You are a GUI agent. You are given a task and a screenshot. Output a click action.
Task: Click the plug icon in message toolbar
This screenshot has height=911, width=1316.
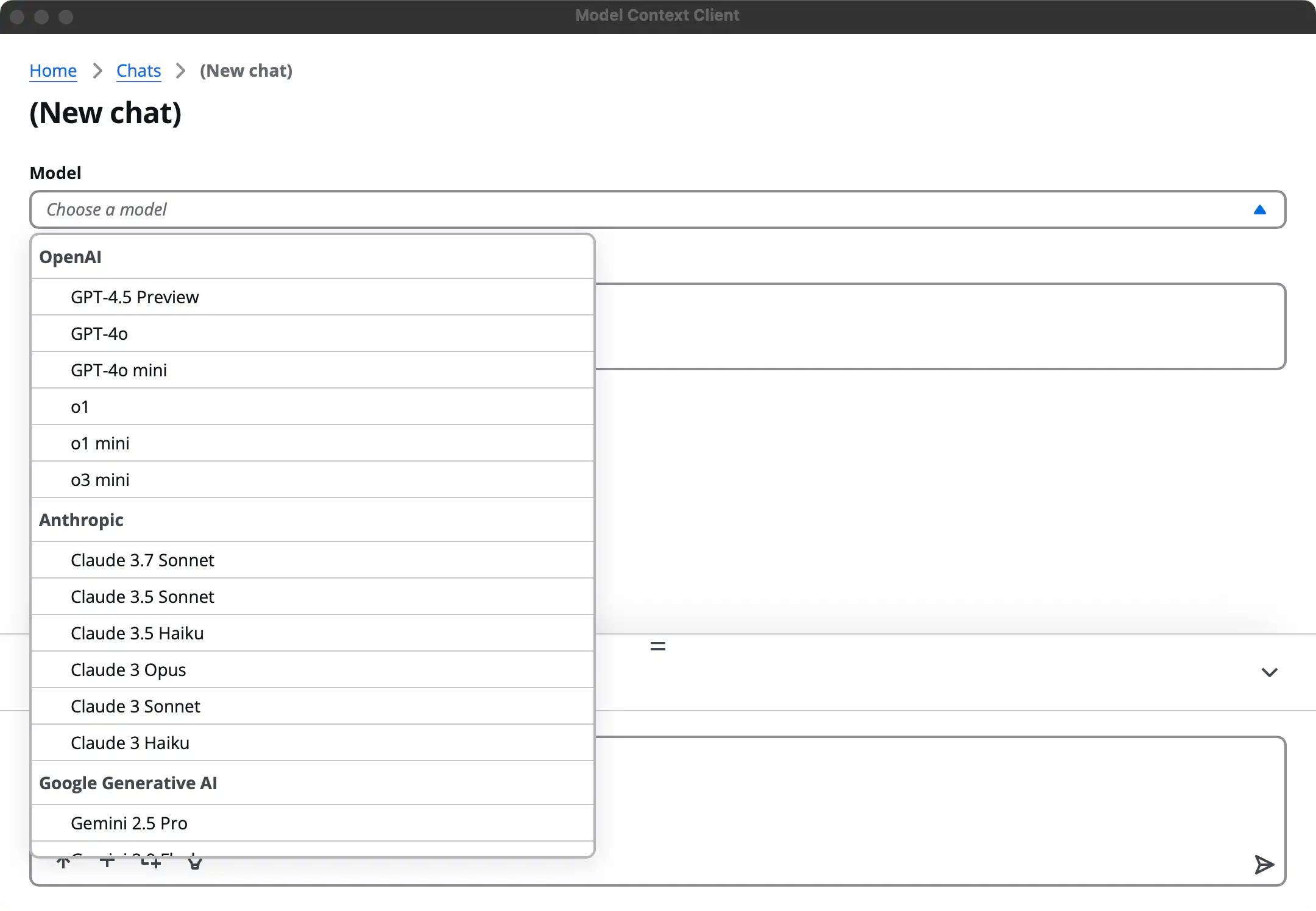coord(195,864)
